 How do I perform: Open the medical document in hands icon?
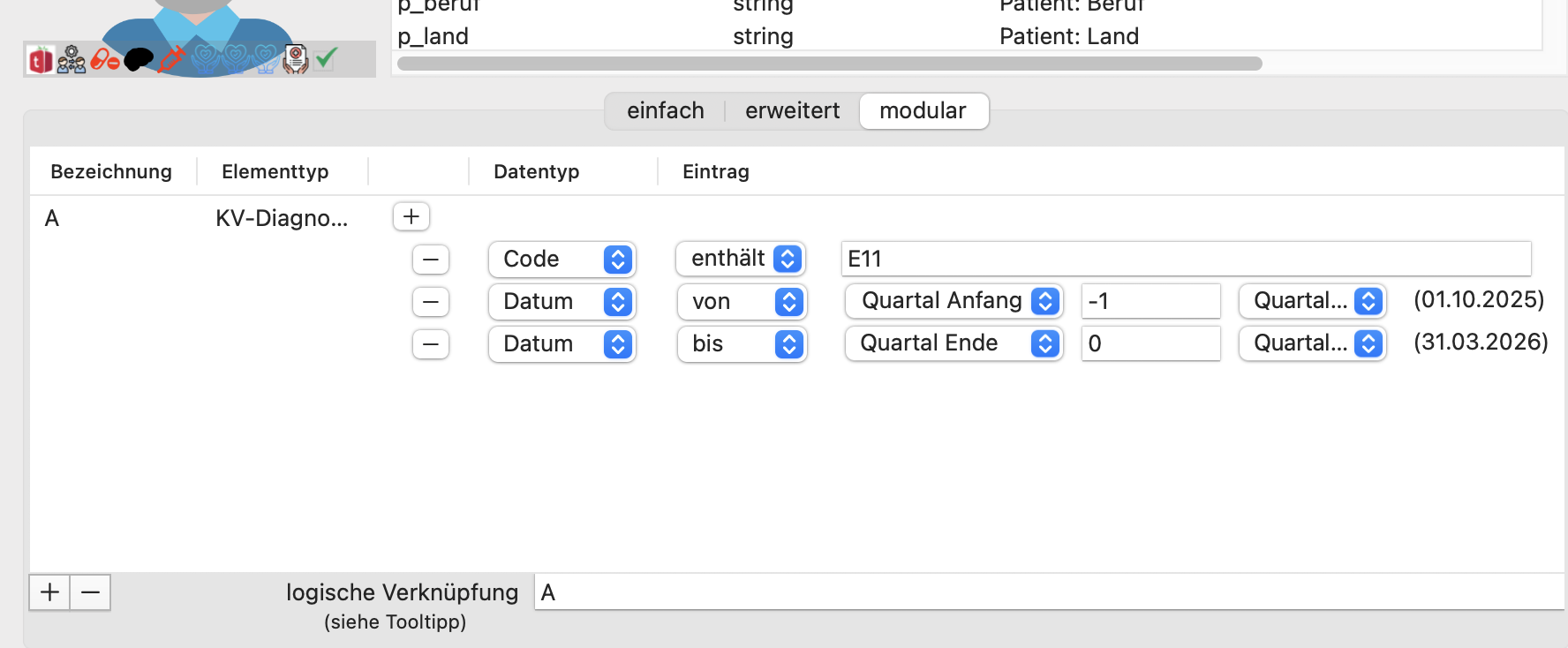point(296,59)
